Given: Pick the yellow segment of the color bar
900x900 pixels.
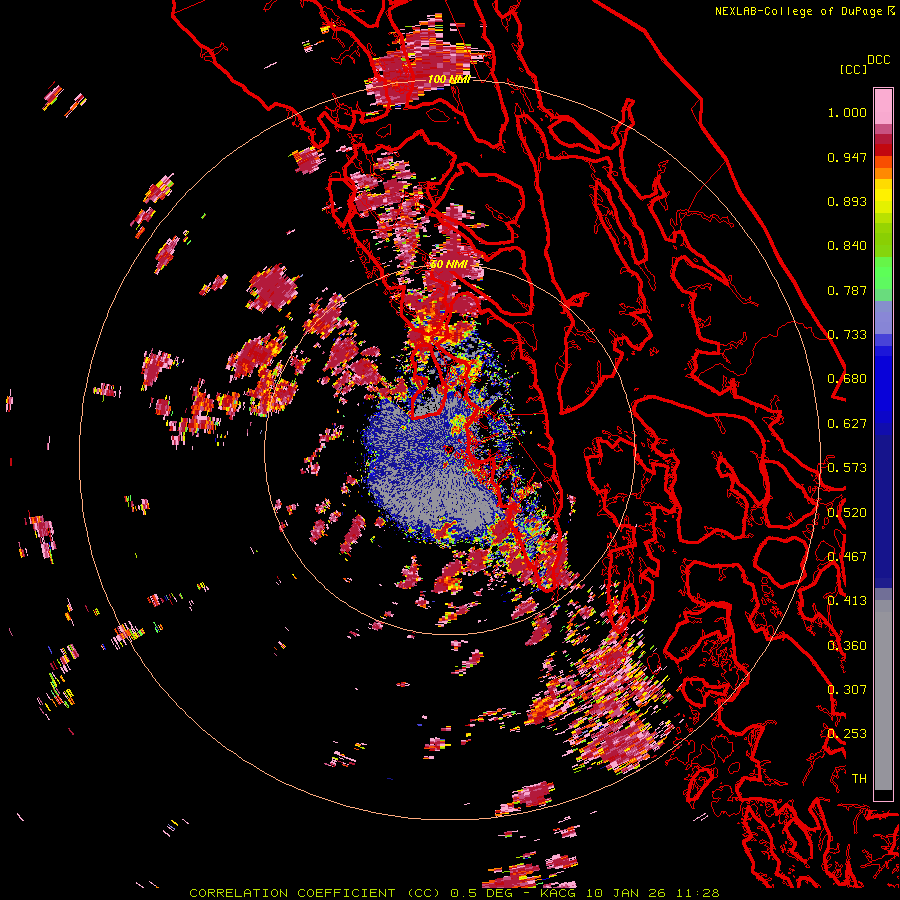Looking at the screenshot, I should pyautogui.click(x=883, y=196).
